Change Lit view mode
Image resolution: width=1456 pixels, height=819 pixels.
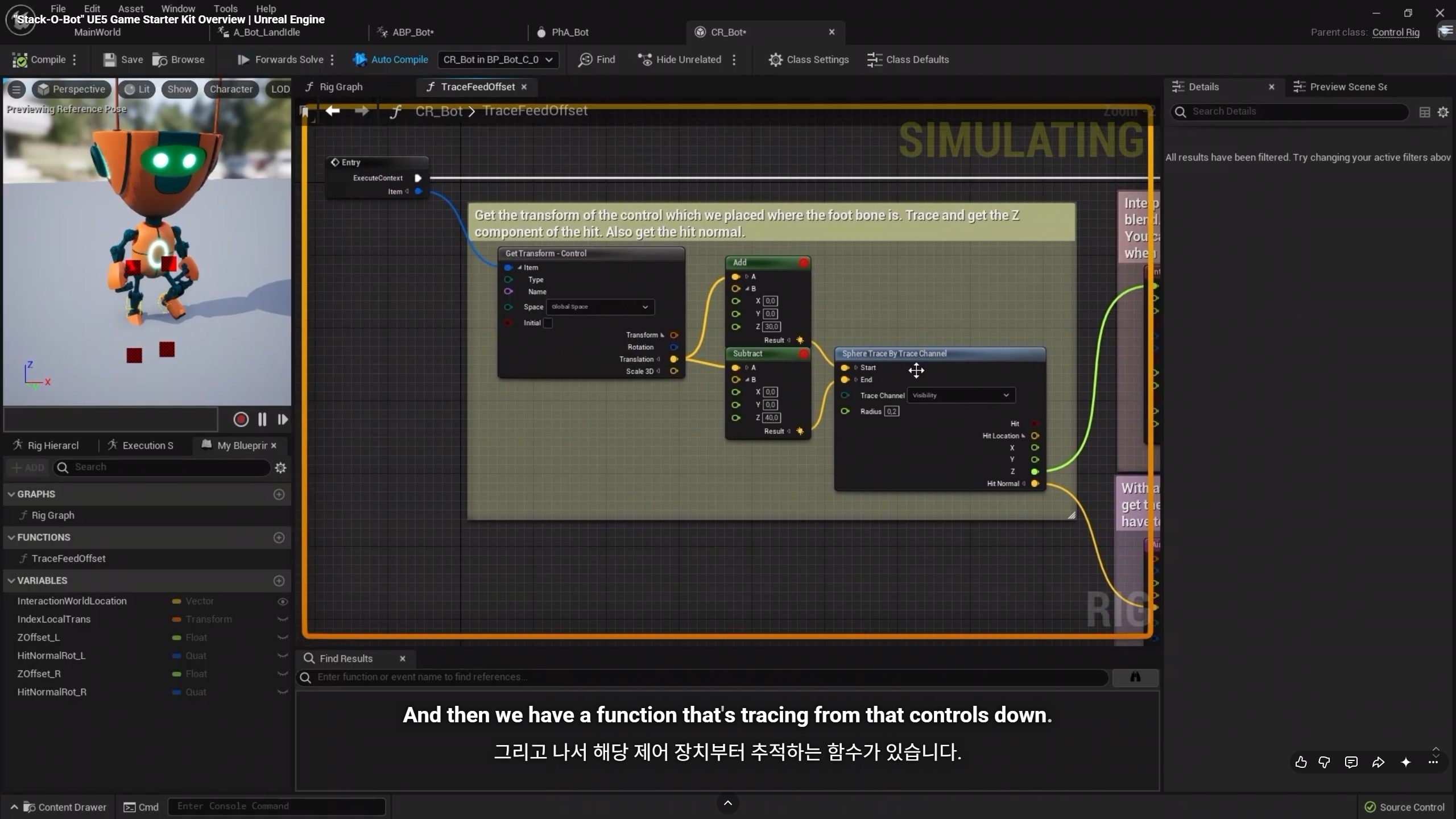pos(137,89)
